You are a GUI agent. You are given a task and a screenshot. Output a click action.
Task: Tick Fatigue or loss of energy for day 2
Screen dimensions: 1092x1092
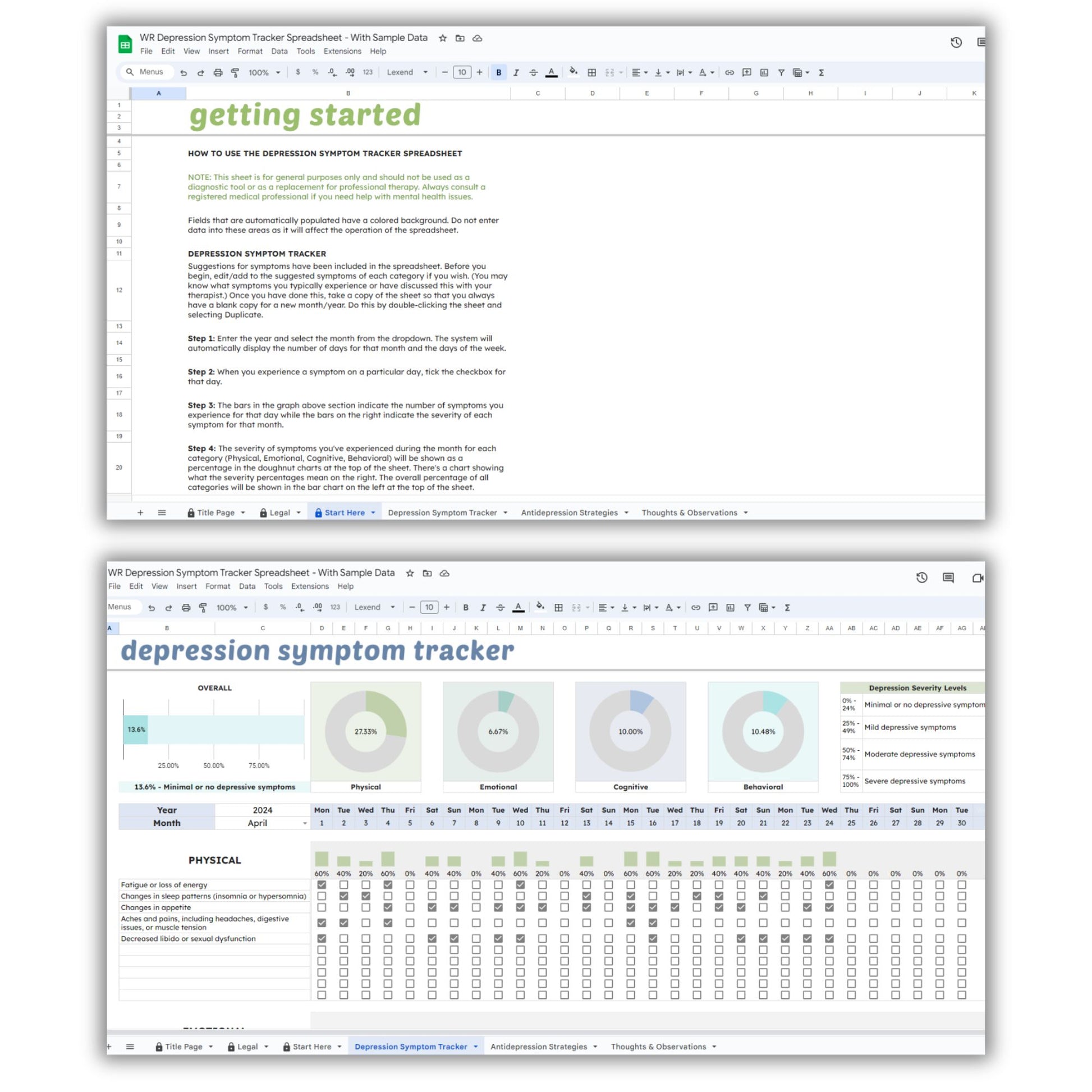click(343, 884)
